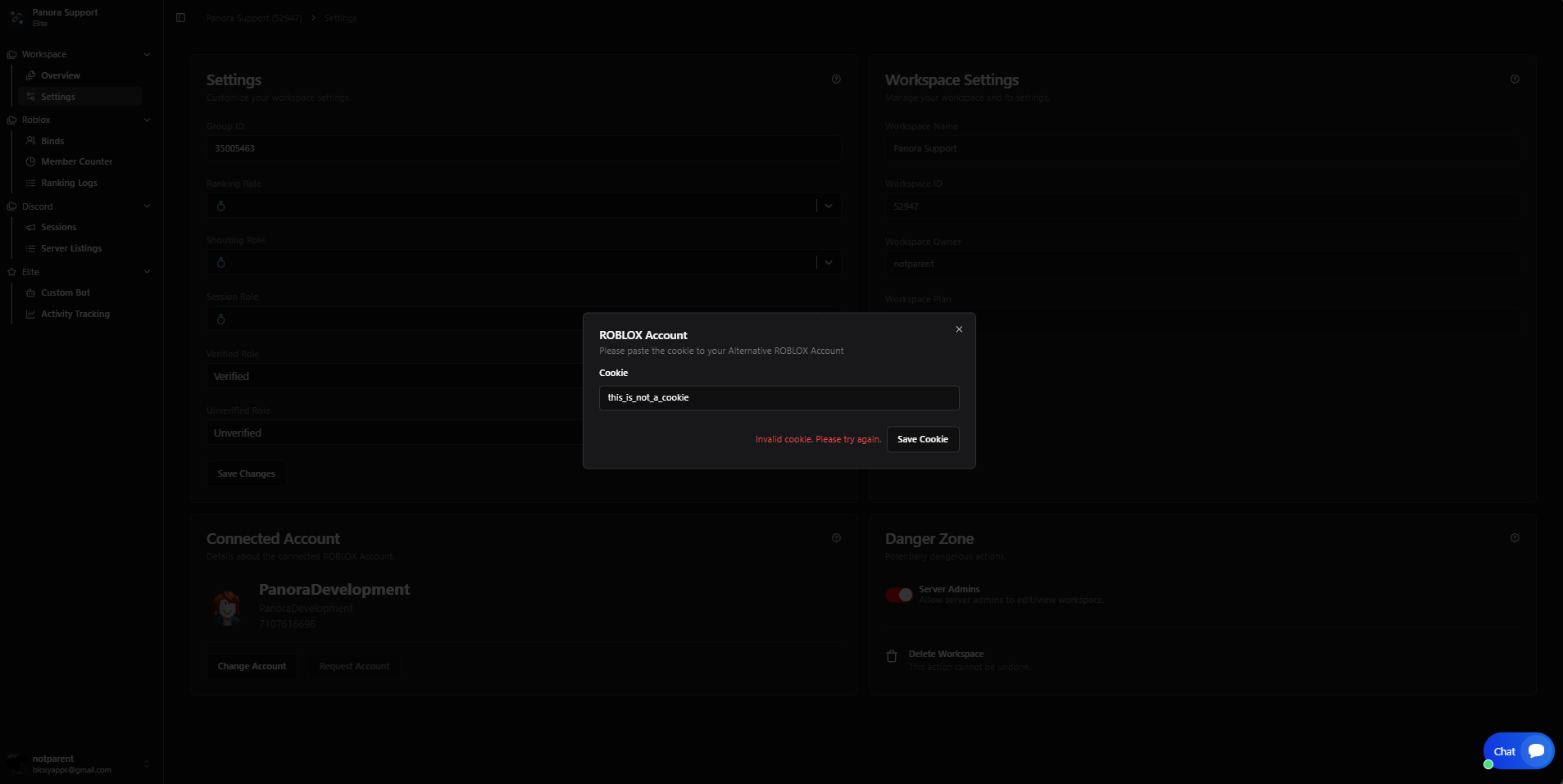
Task: Click the Workspace section icon
Action: coord(11,55)
